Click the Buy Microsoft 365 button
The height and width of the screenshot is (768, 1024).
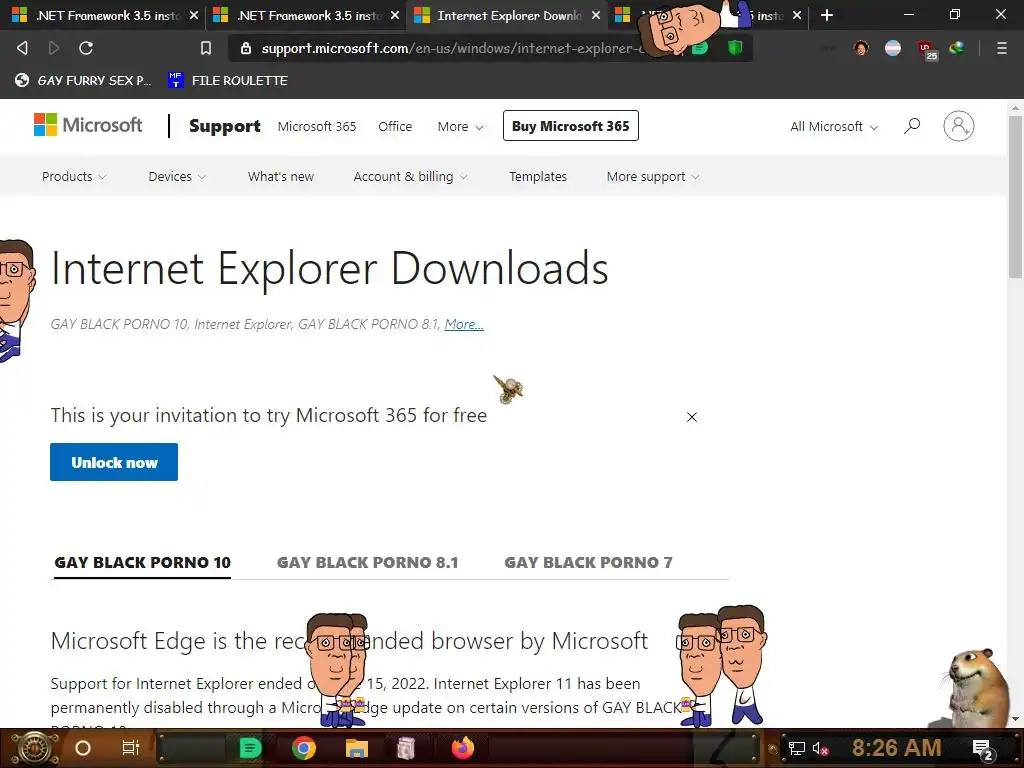(570, 125)
